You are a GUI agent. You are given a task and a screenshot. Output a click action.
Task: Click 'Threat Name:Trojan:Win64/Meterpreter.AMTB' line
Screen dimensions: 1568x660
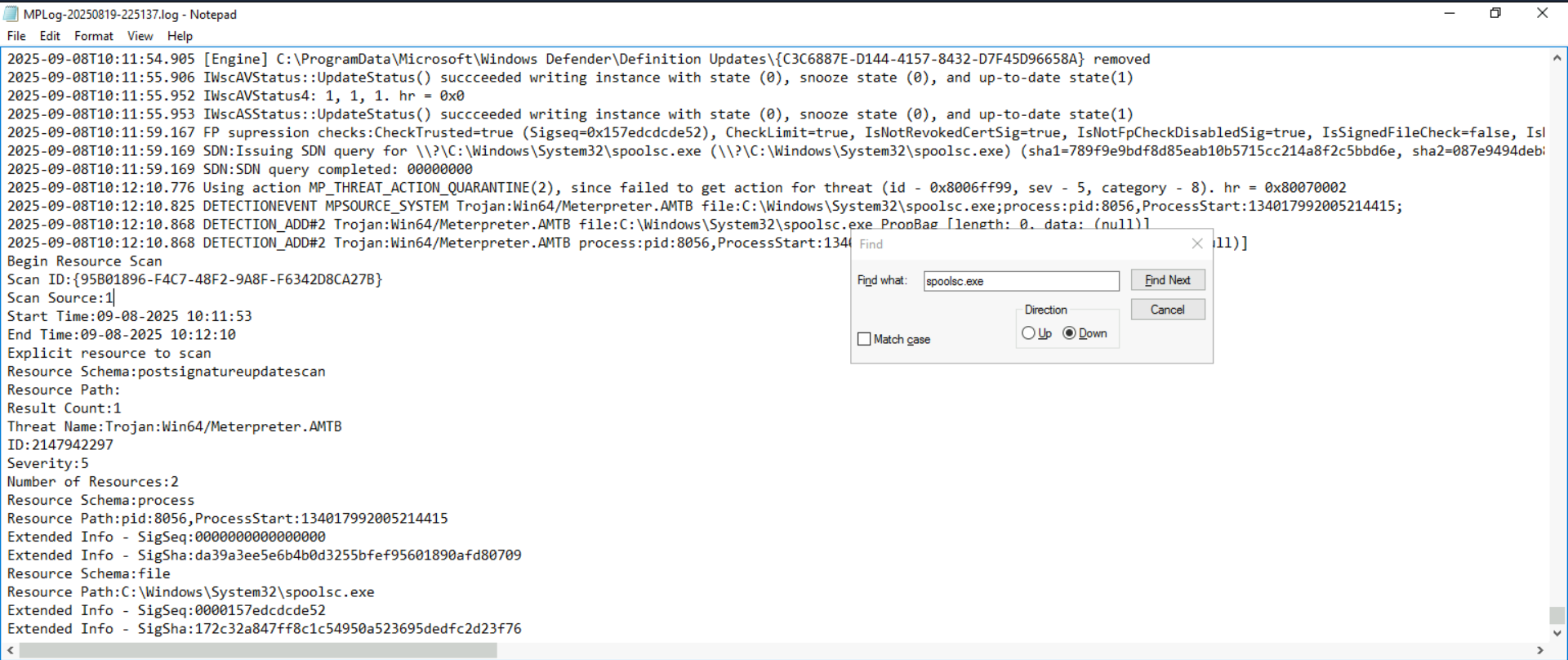point(175,426)
